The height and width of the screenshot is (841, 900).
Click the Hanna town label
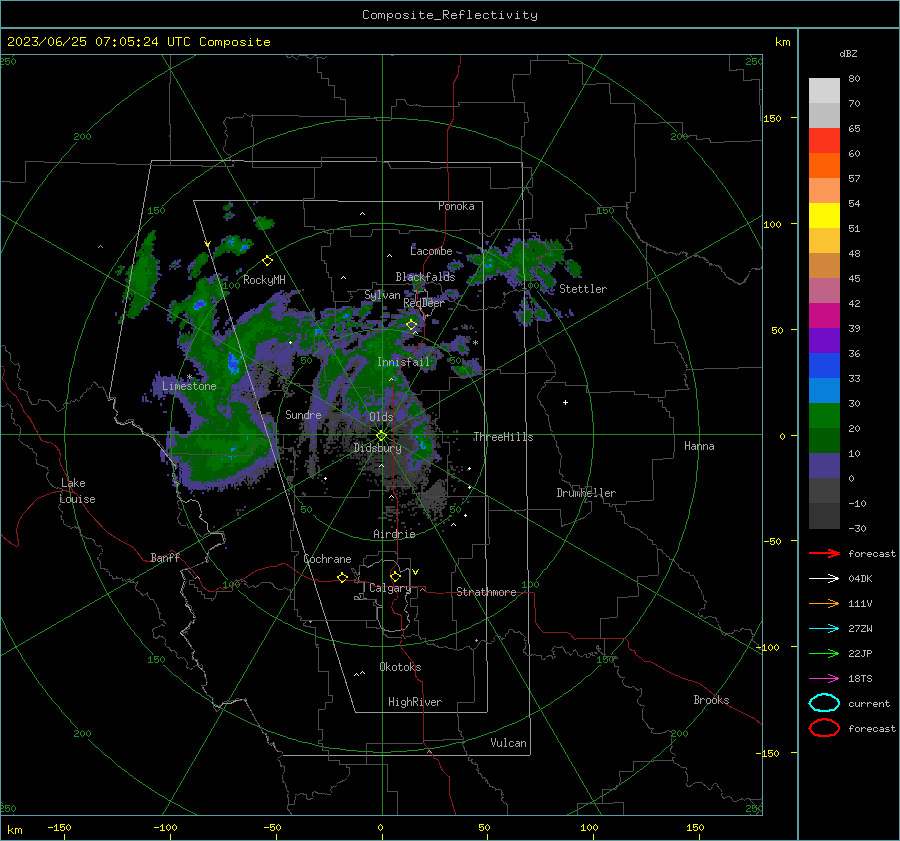click(699, 446)
